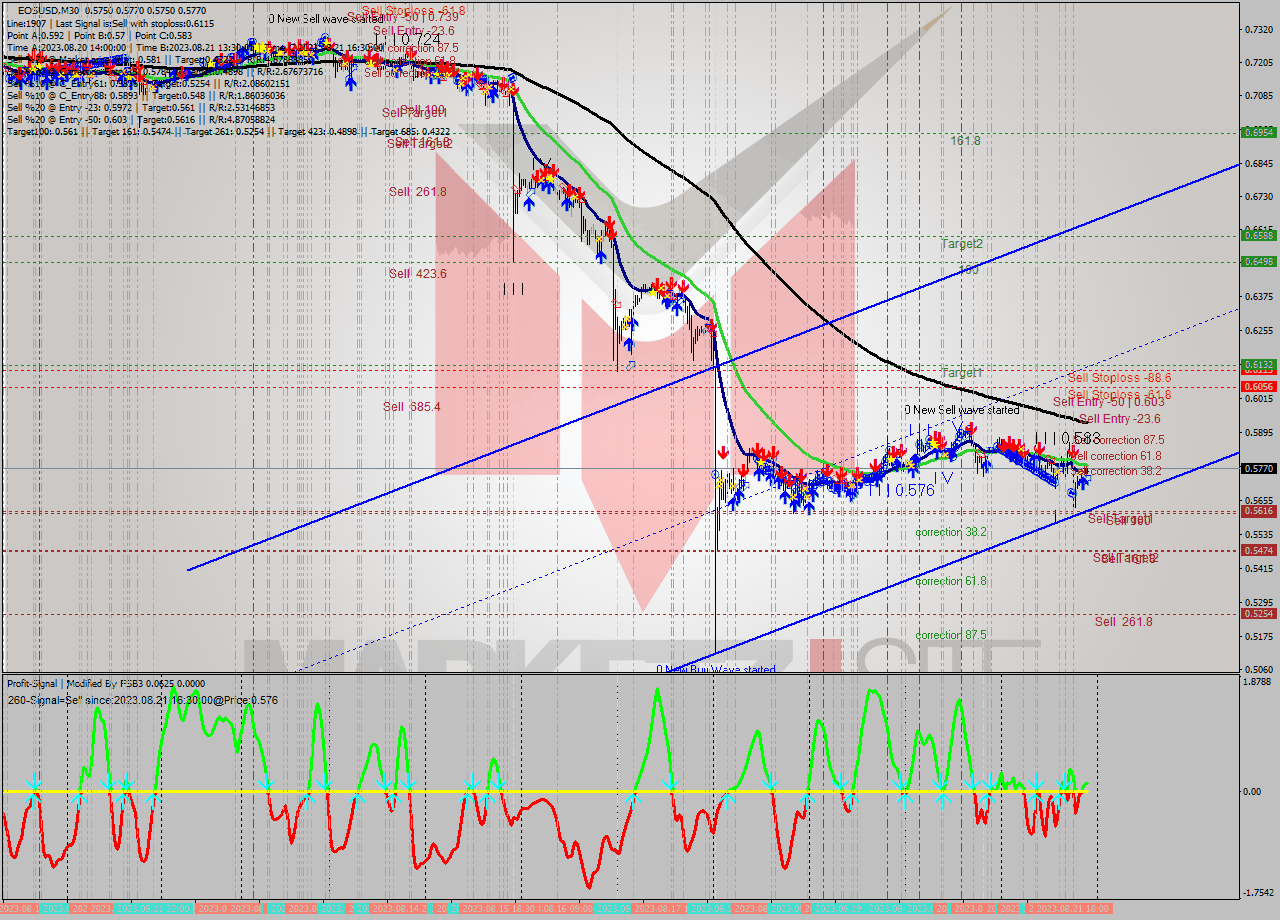Click the red 0.5474 price tag
The image size is (1280, 920).
1257,550
